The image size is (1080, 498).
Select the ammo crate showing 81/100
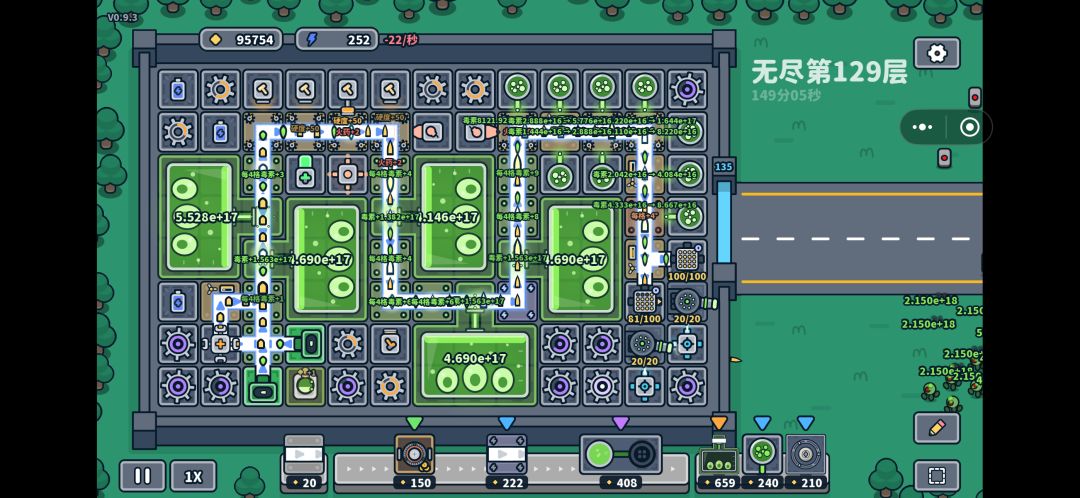tap(645, 302)
